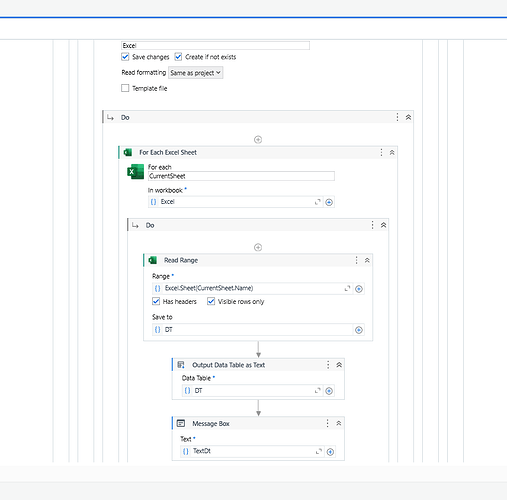Image resolution: width=507 pixels, height=500 pixels.
Task: Open the Read formatting dropdown
Action: click(195, 73)
